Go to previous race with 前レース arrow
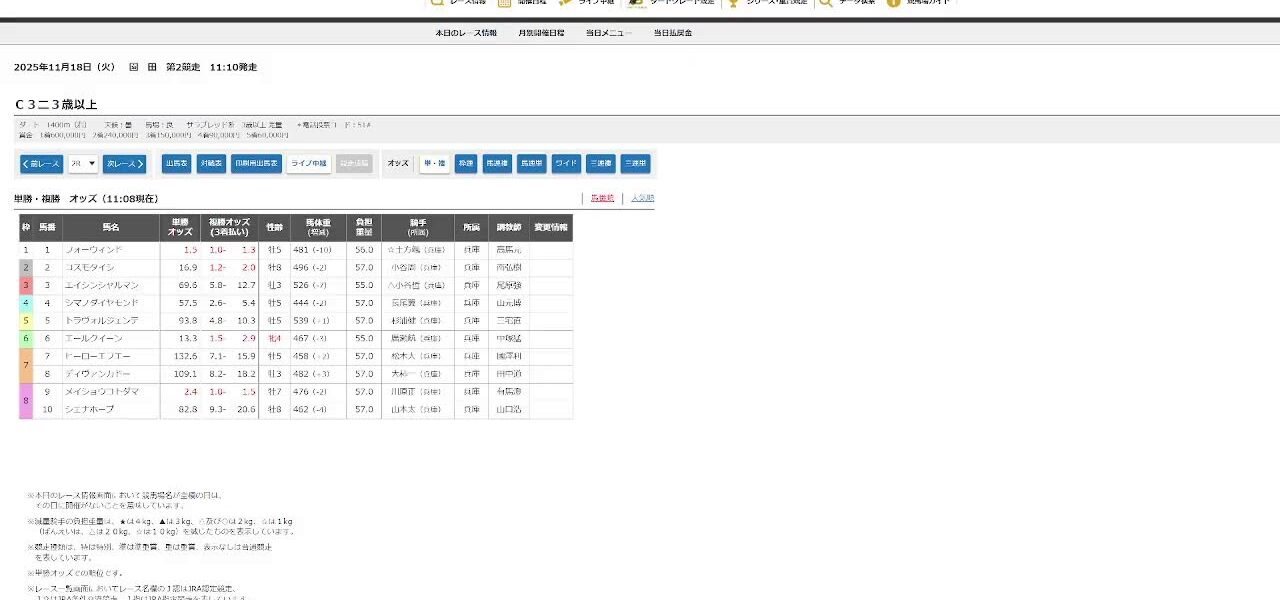The width and height of the screenshot is (1280, 600). [x=41, y=164]
